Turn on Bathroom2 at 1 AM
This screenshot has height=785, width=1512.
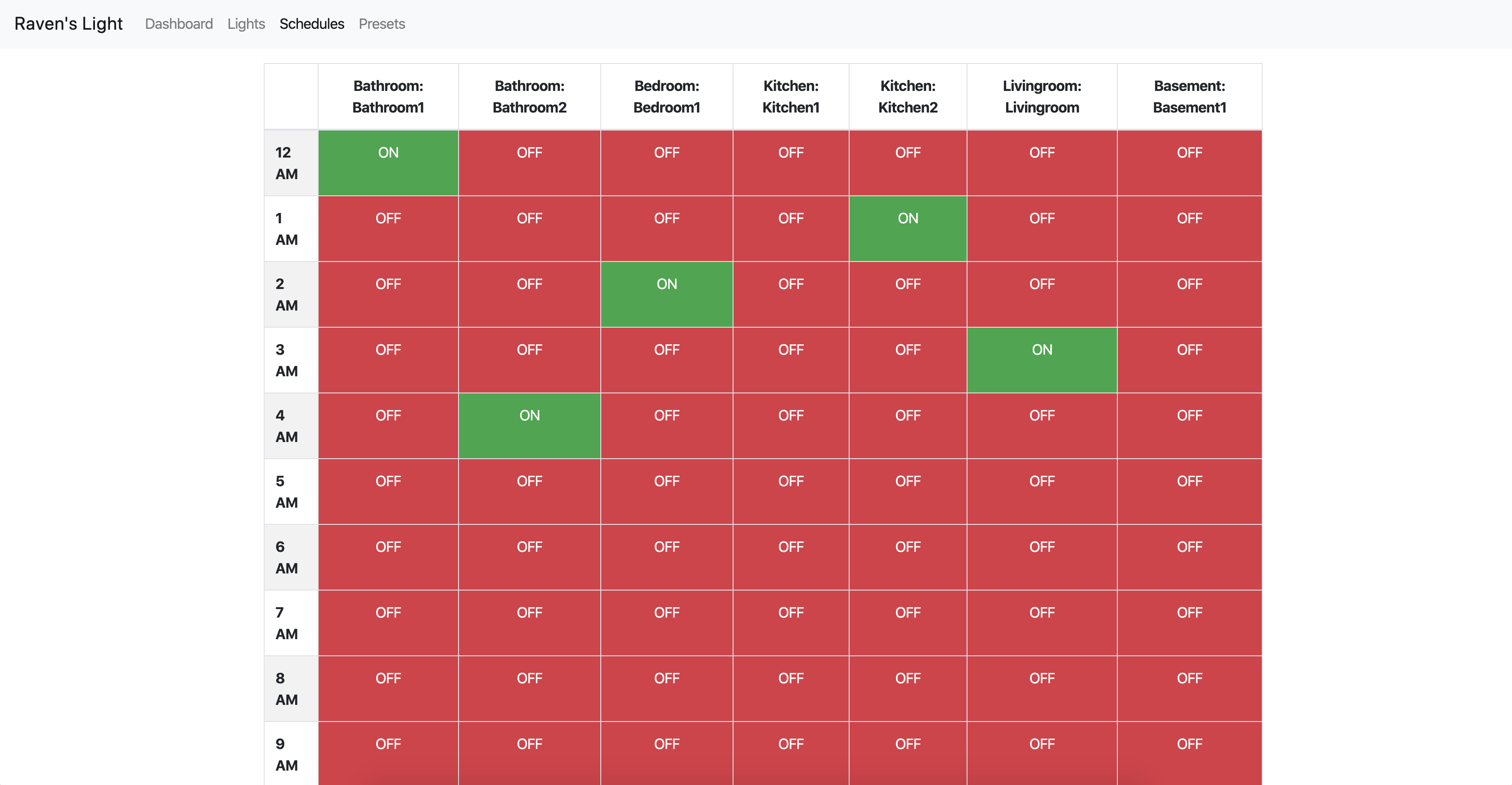pyautogui.click(x=529, y=228)
